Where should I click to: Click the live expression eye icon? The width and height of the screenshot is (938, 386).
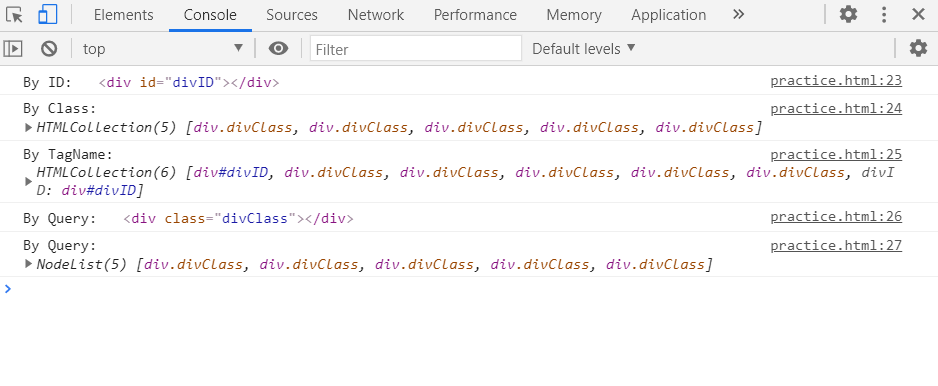coord(278,48)
